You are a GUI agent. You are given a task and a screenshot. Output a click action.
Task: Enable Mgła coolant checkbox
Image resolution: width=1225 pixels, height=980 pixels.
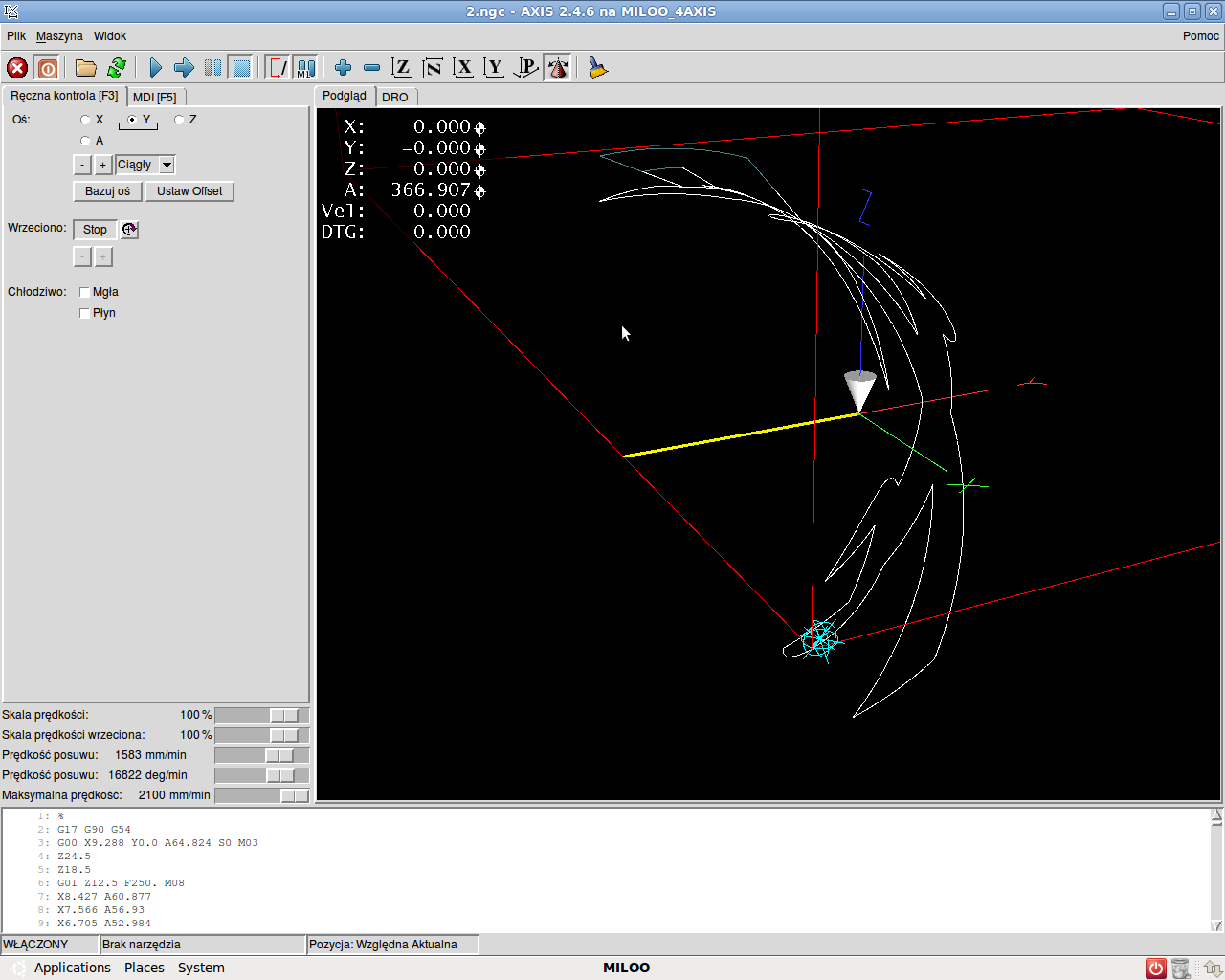pos(84,292)
